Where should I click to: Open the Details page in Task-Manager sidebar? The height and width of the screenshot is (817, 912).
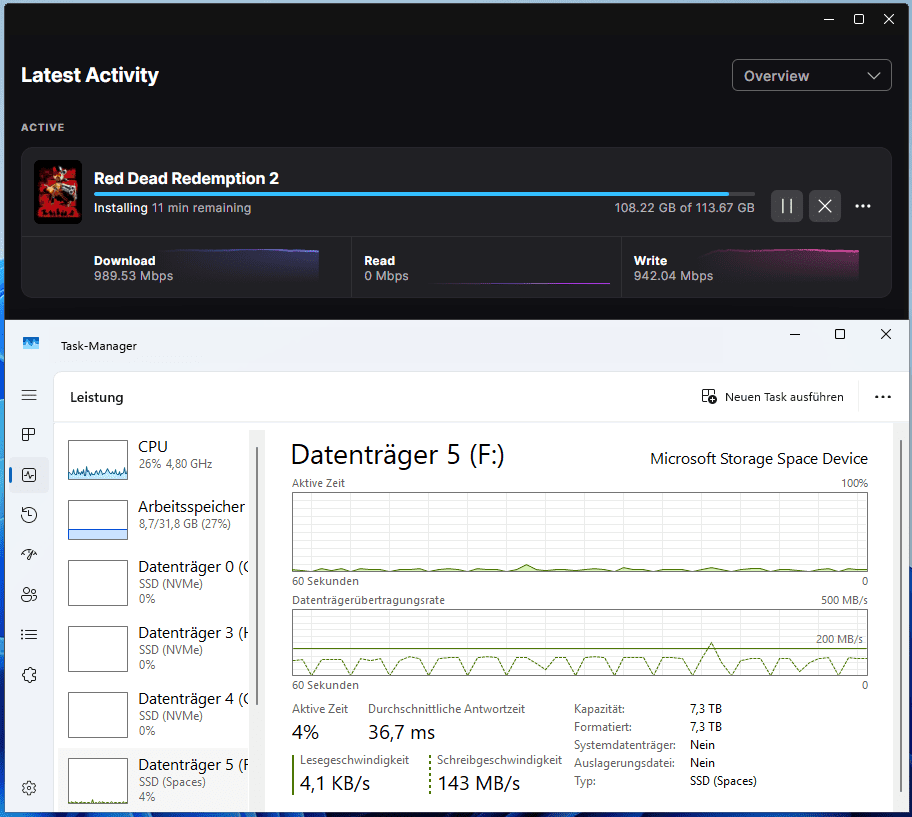(x=29, y=634)
